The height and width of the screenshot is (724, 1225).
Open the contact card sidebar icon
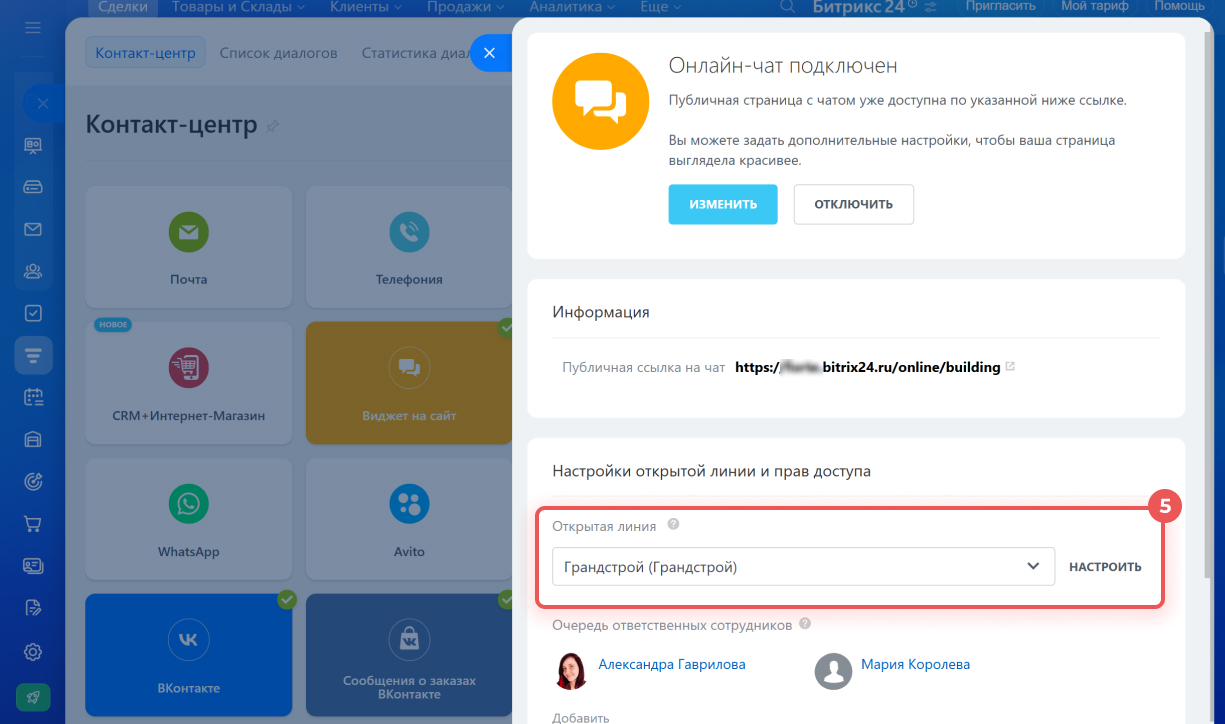pyautogui.click(x=33, y=565)
